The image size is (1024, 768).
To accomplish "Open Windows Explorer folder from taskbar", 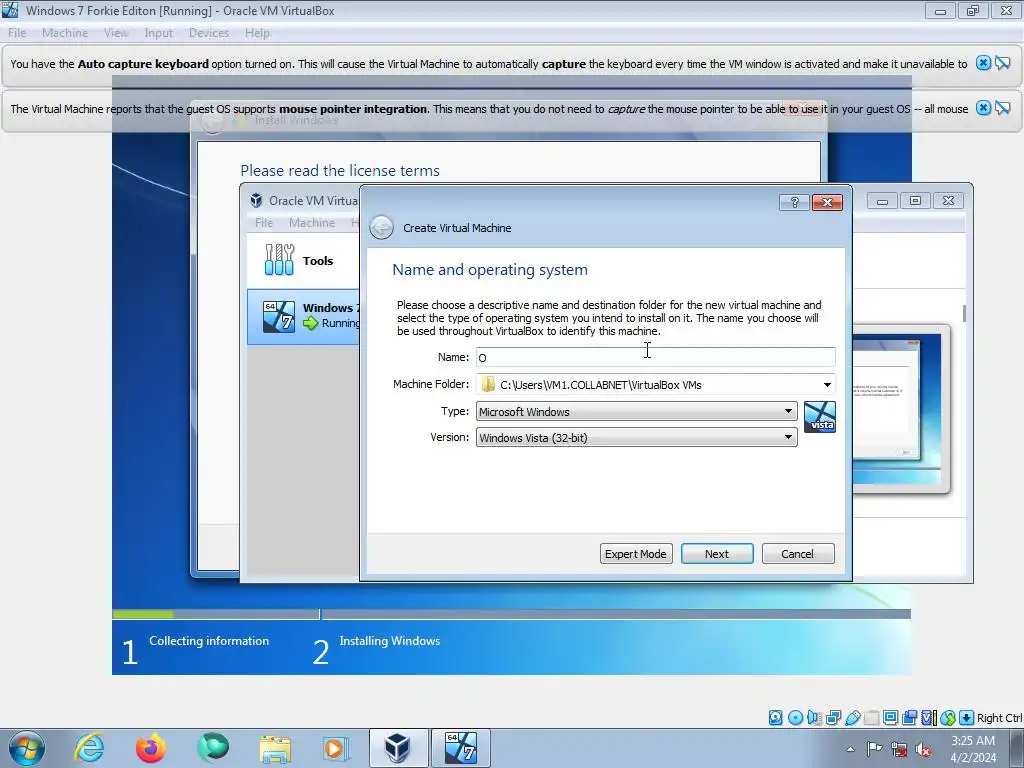I will (275, 748).
